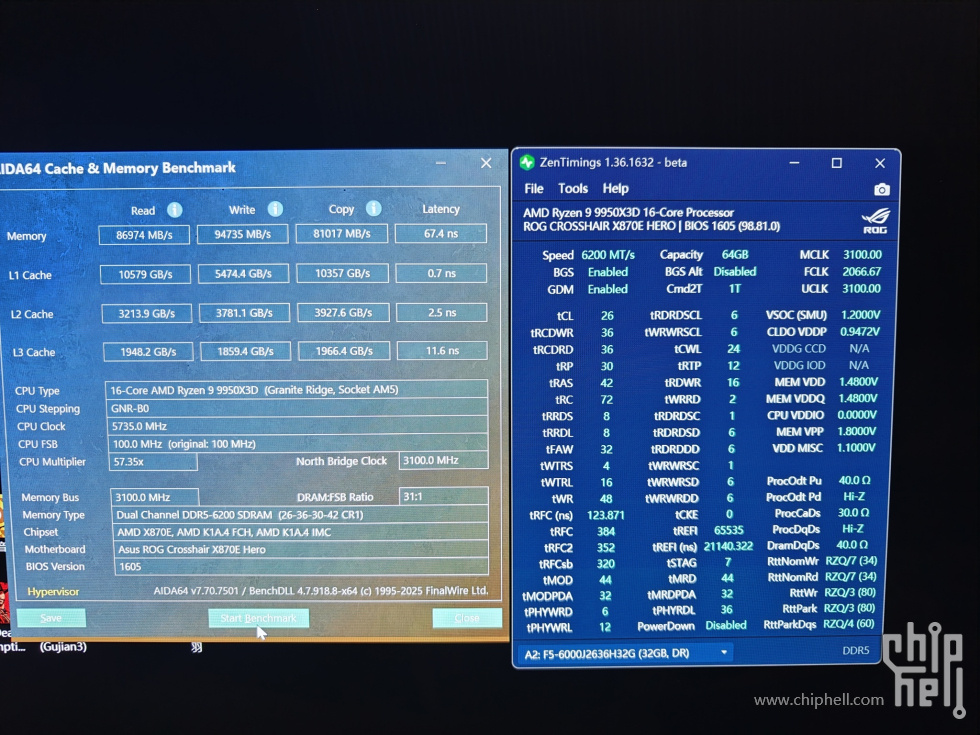
Task: Click the Chipset AMD X870E field
Action: [x=299, y=532]
